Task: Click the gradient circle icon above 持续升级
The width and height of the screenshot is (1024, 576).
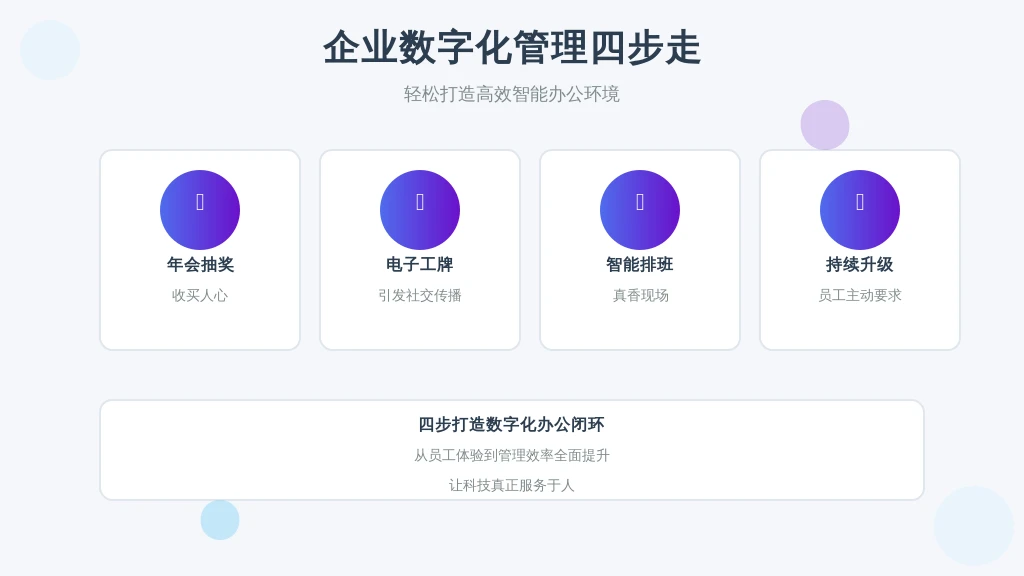Action: tap(860, 210)
